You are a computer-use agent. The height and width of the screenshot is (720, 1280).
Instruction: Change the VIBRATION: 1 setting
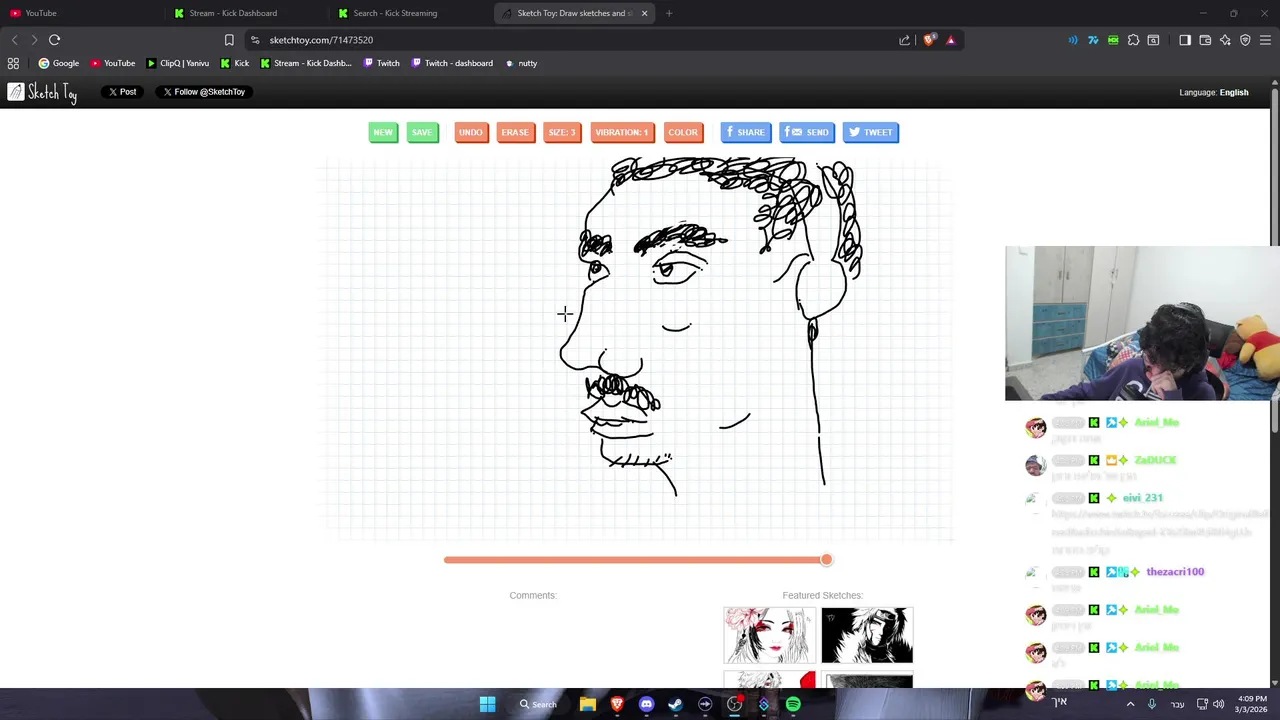click(622, 132)
